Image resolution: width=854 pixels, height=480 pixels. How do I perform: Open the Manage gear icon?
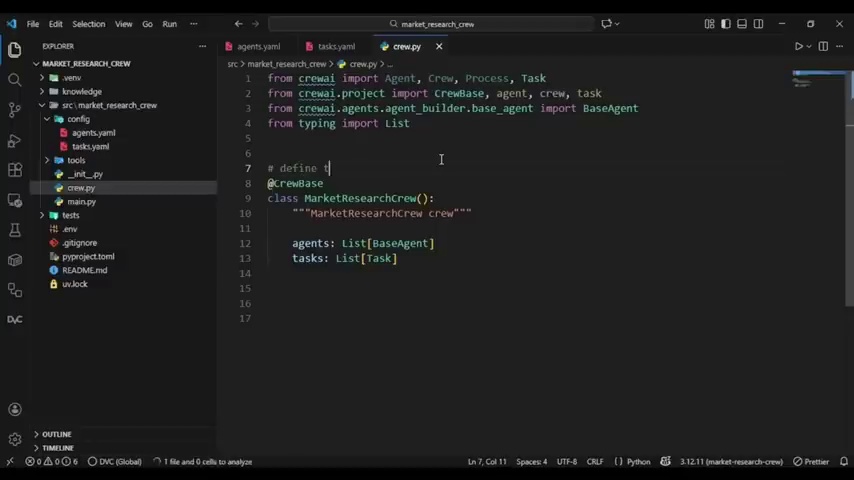coord(15,439)
